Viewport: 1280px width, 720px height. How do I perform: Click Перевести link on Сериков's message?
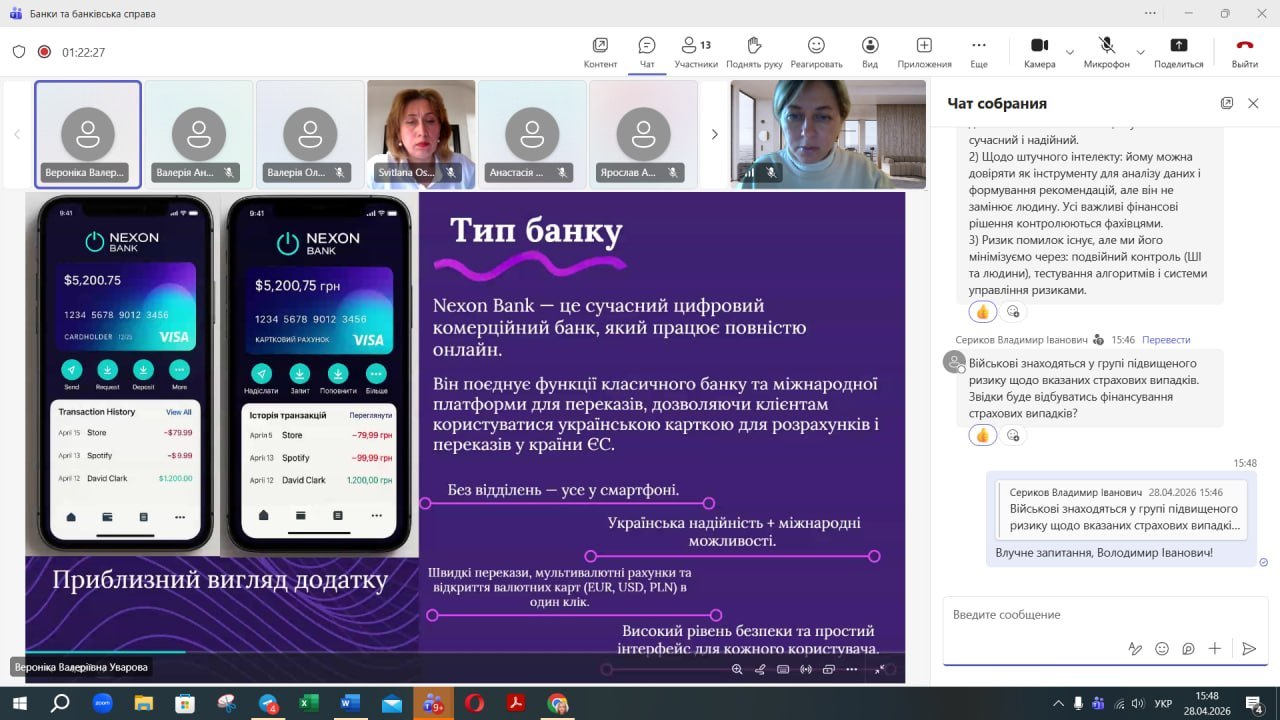pos(1166,340)
